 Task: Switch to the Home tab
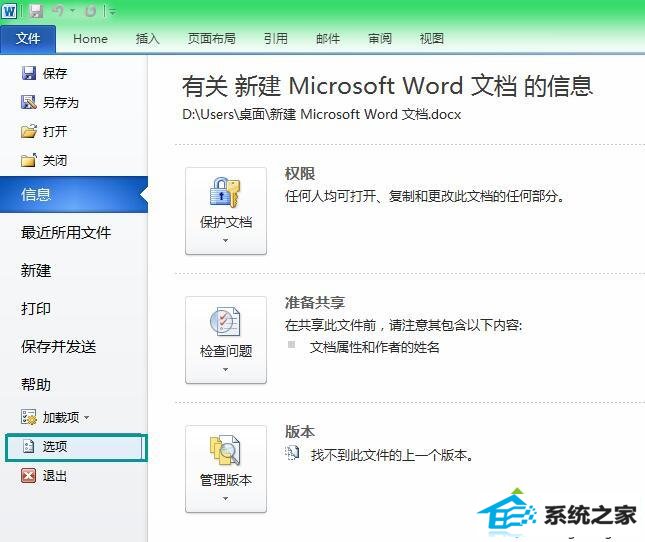click(x=90, y=39)
